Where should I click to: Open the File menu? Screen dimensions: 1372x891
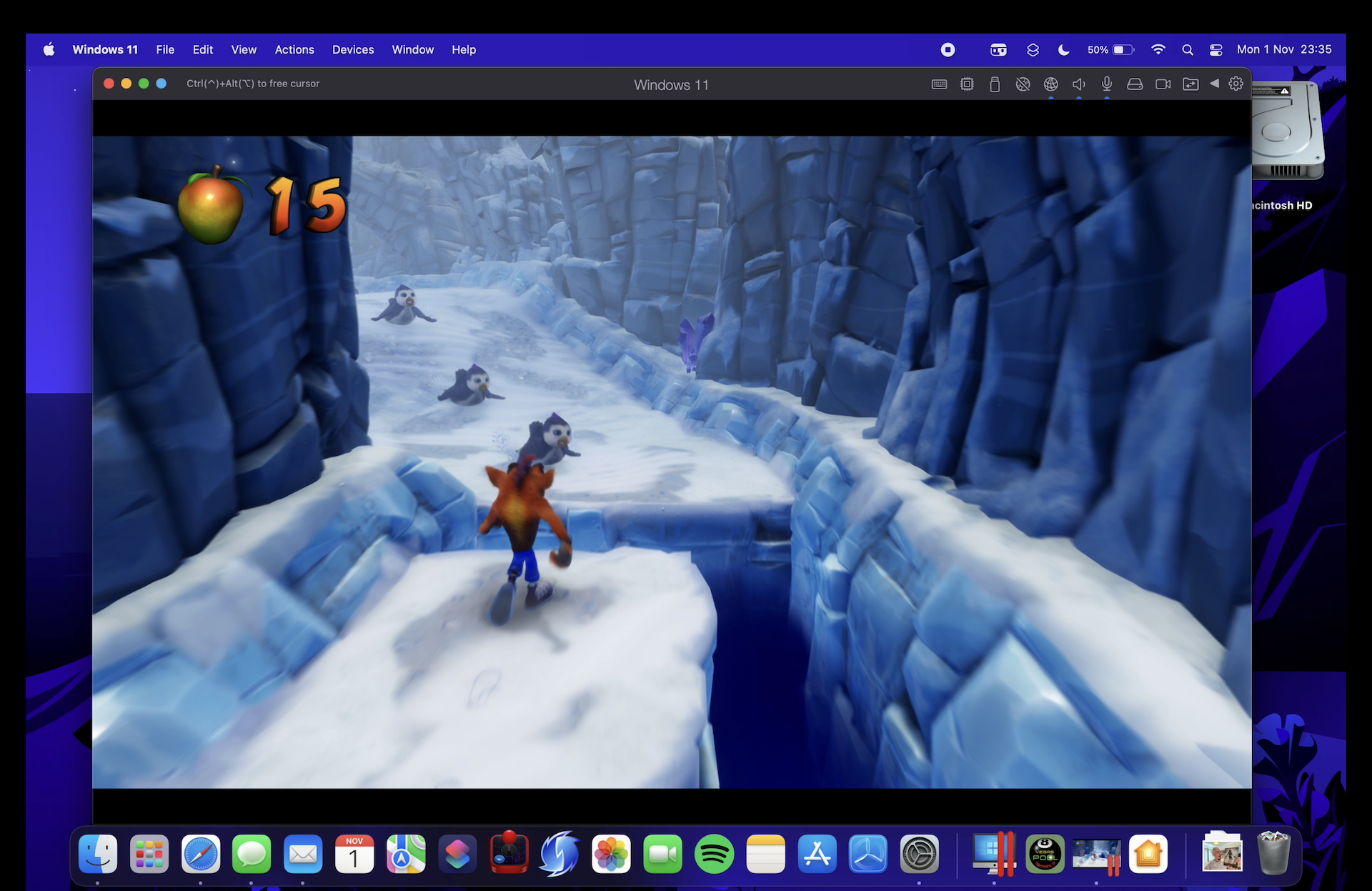[165, 49]
